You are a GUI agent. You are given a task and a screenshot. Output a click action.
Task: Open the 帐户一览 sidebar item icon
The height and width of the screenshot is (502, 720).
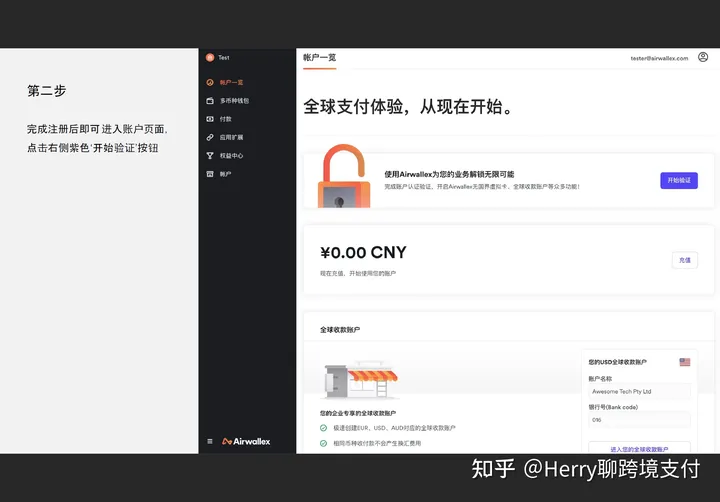pos(210,82)
